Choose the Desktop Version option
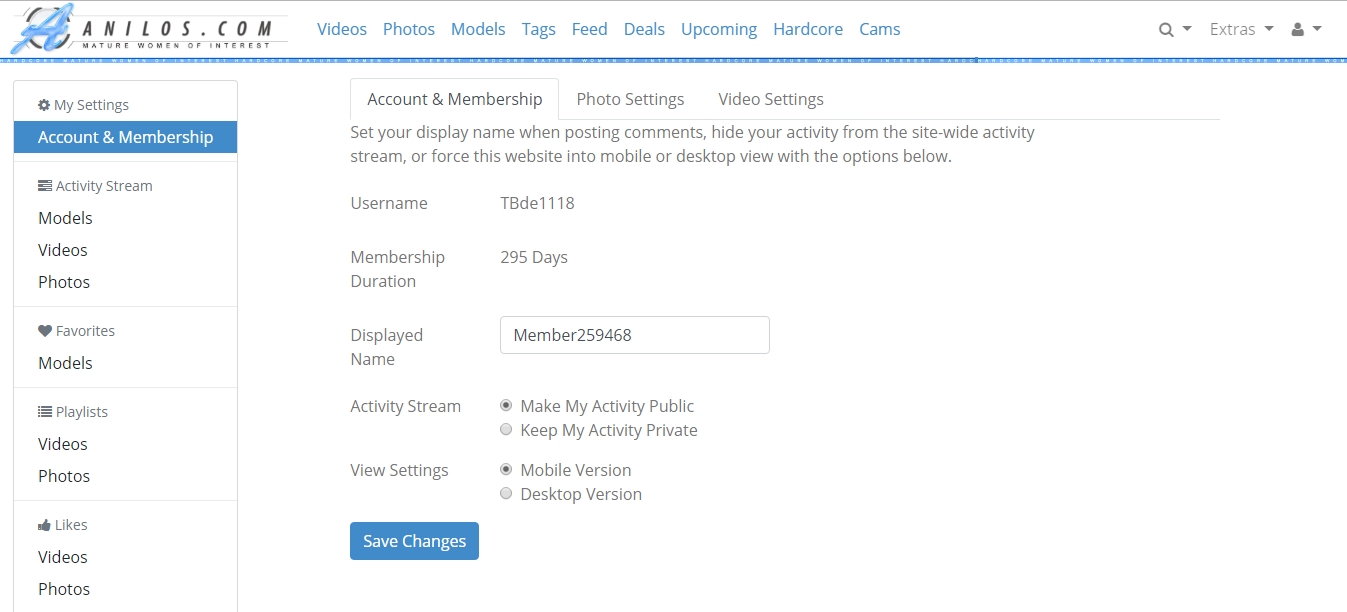Image resolution: width=1347 pixels, height=612 pixels. 506,494
